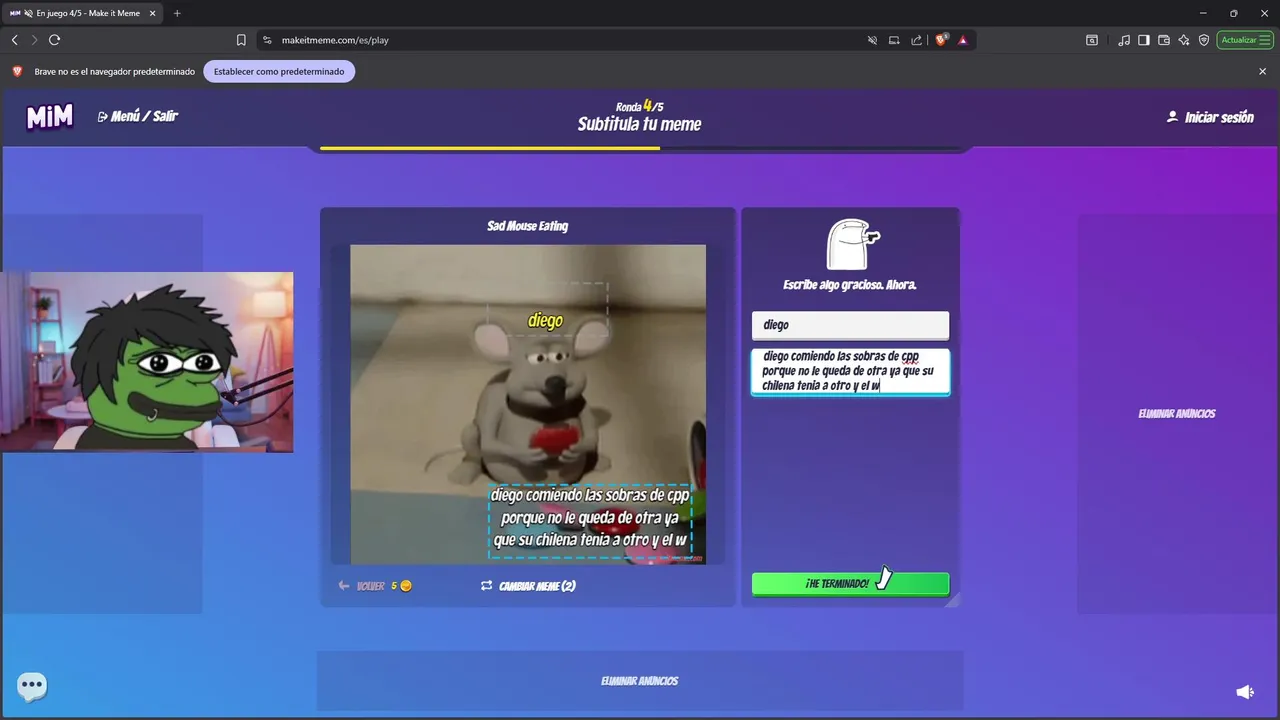Click the address bar URL
The width and height of the screenshot is (1280, 720).
pos(335,40)
